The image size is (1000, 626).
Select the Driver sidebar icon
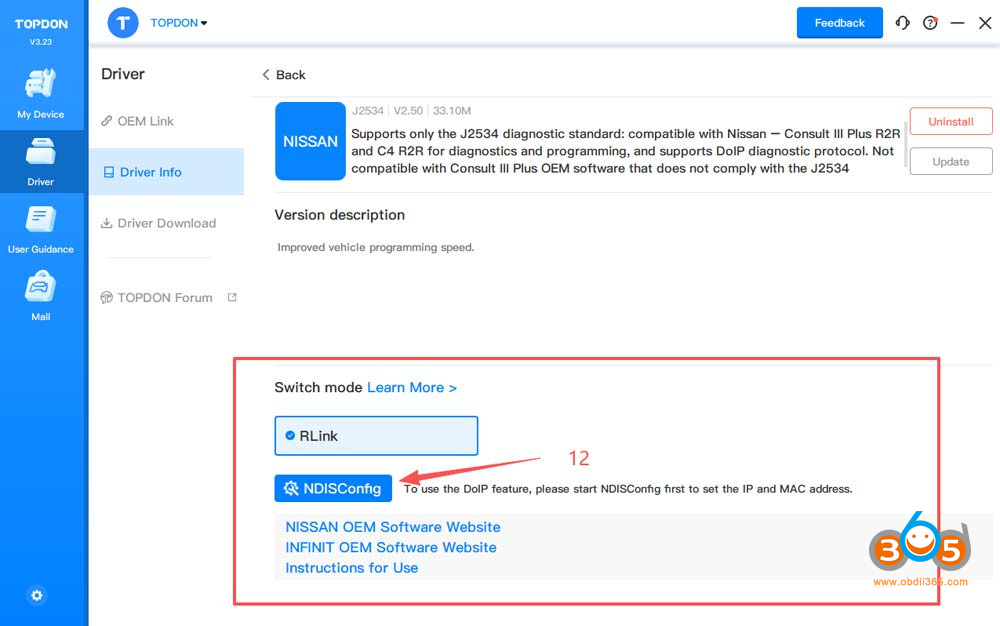tap(41, 161)
